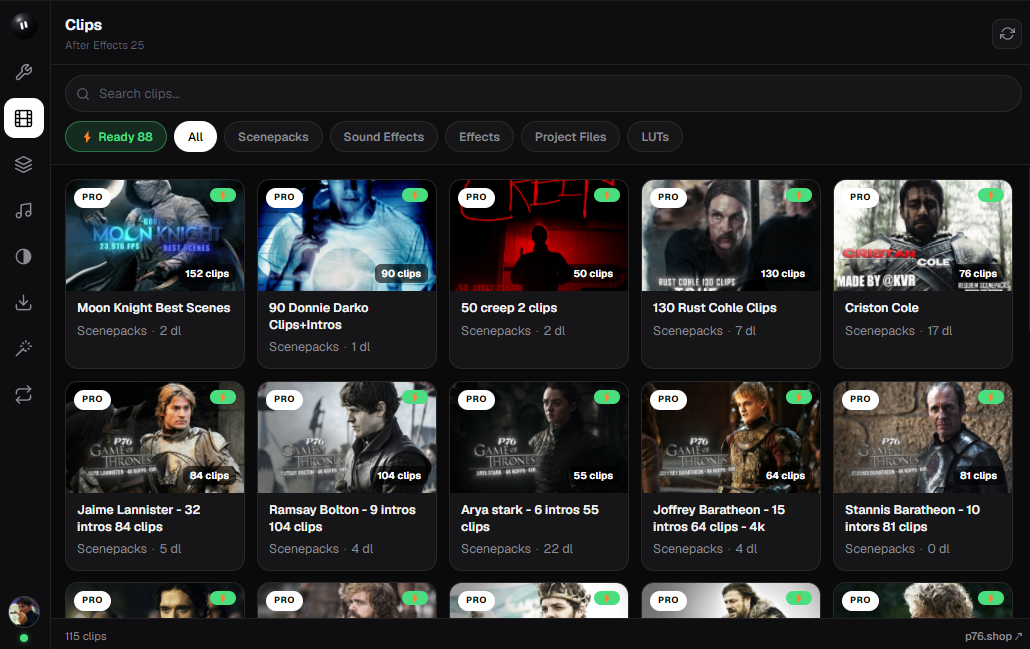Click title '90 Donnie Darko Clips+Intros'
Screen dimensions: 1030x649
(319, 316)
